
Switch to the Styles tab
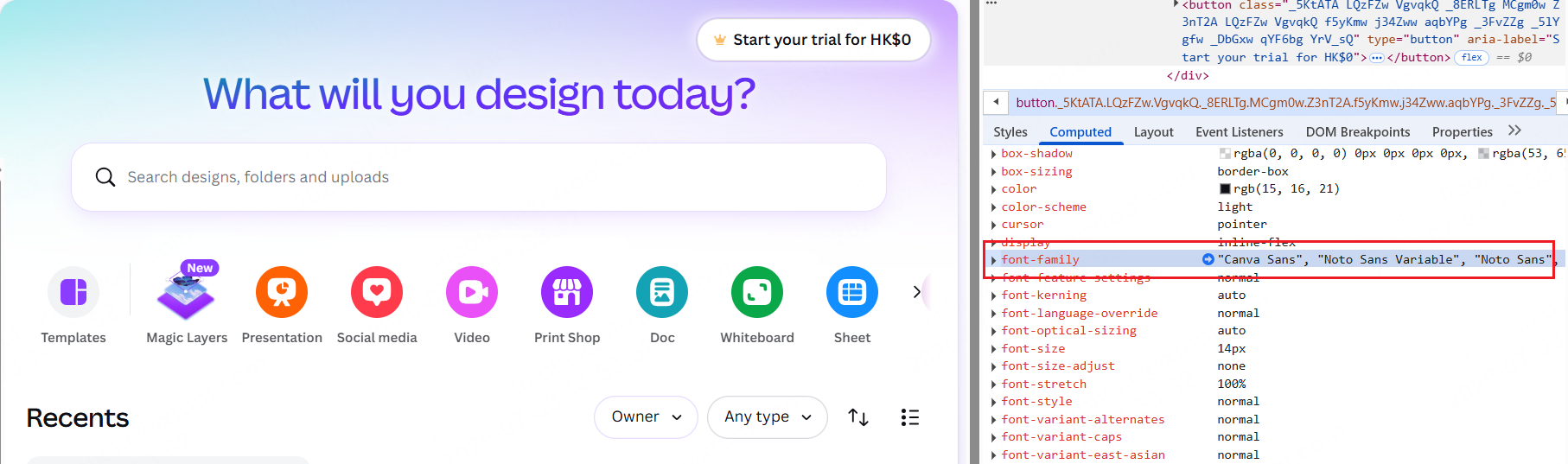1010,132
